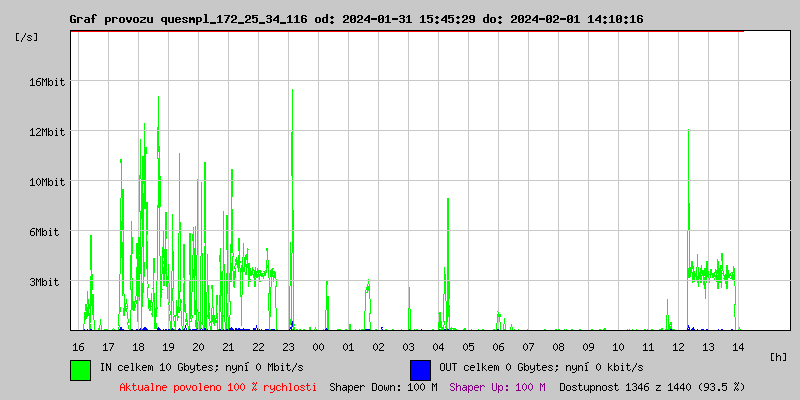Viewport: 800px width, 400px height.
Task: Click the '00' hour label on x-axis
Action: [318, 347]
